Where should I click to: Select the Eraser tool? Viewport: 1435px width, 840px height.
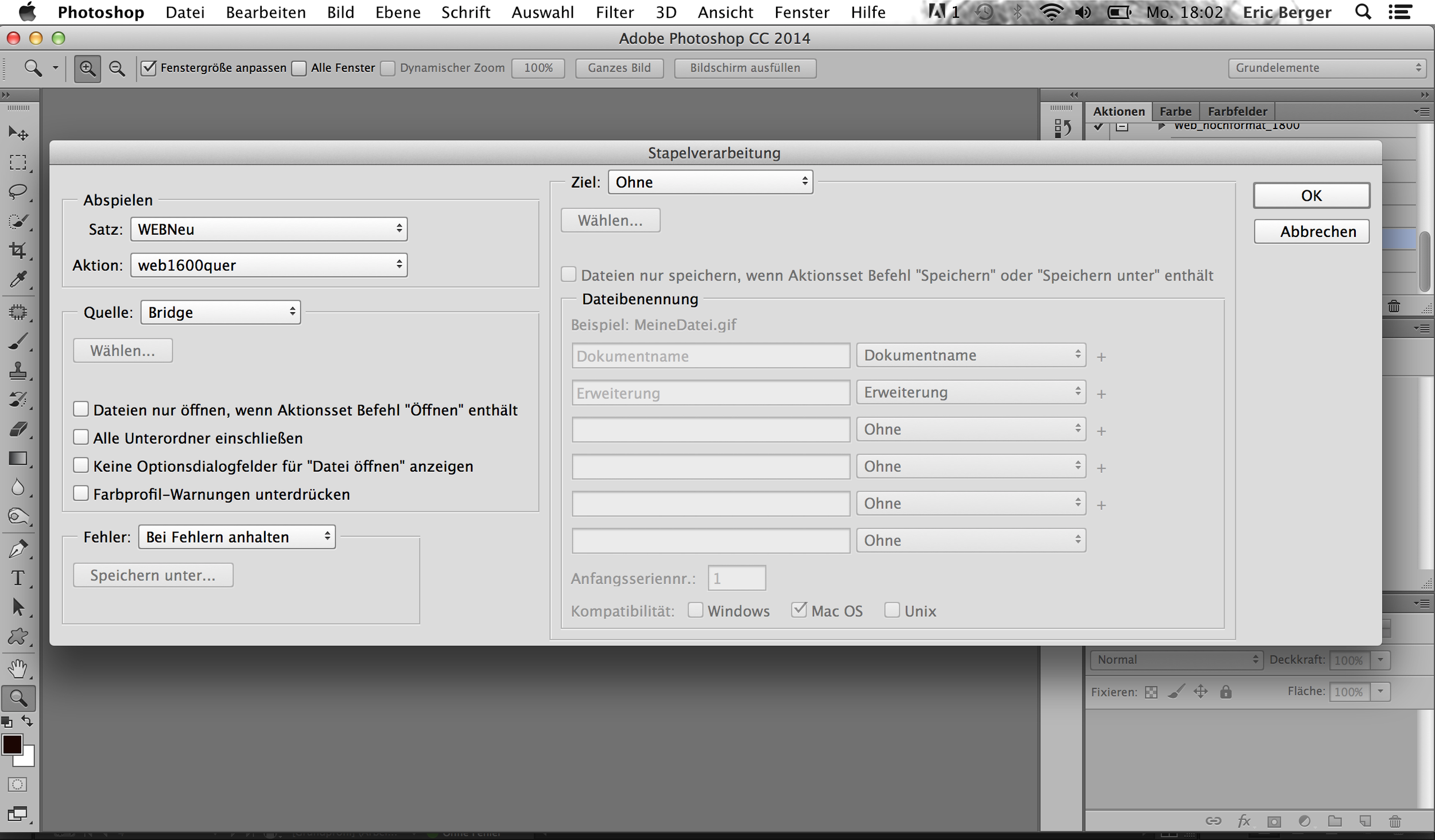[18, 429]
